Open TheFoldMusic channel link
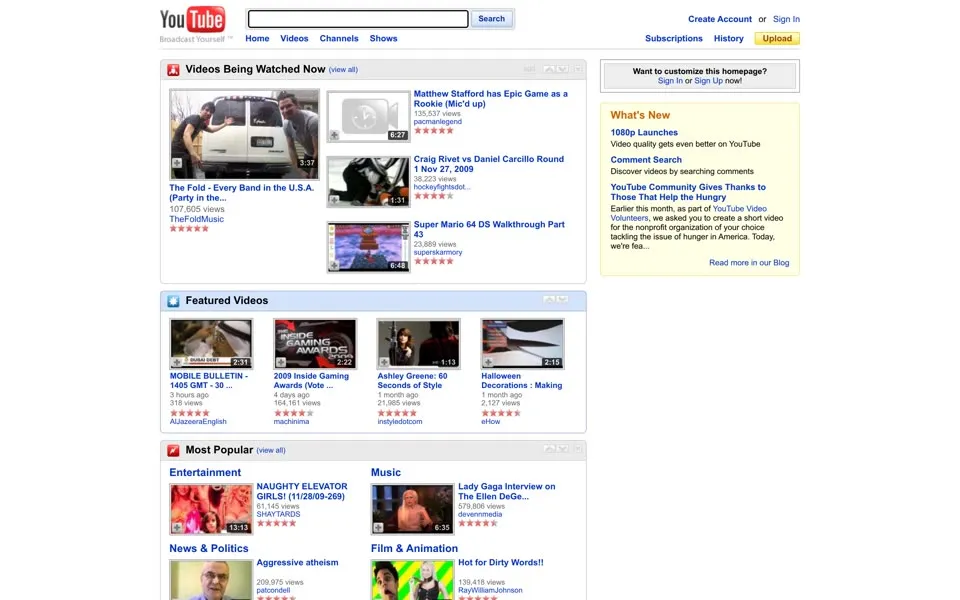The image size is (960, 600). click(x=197, y=219)
